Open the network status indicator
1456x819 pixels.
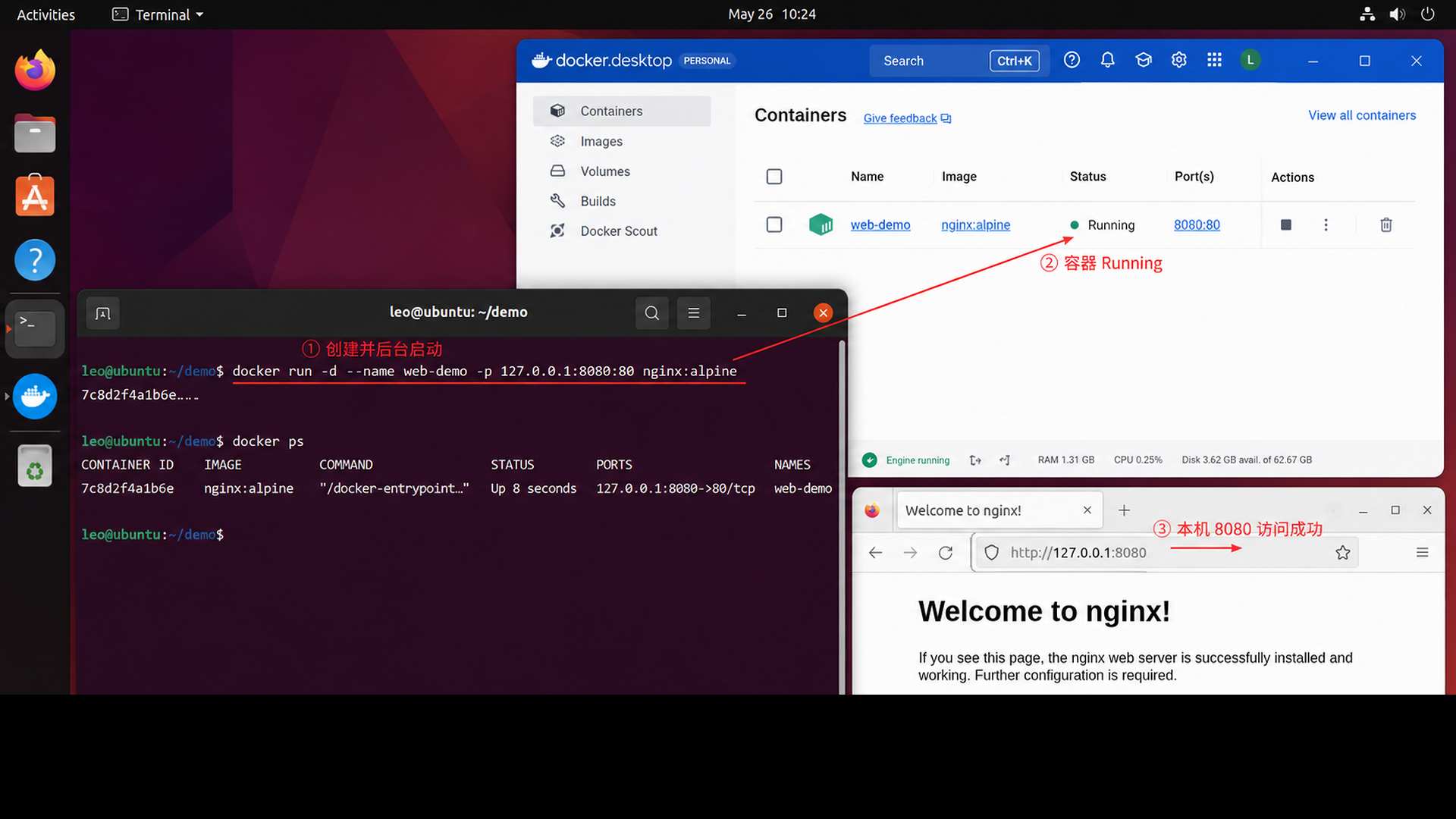coord(1367,14)
